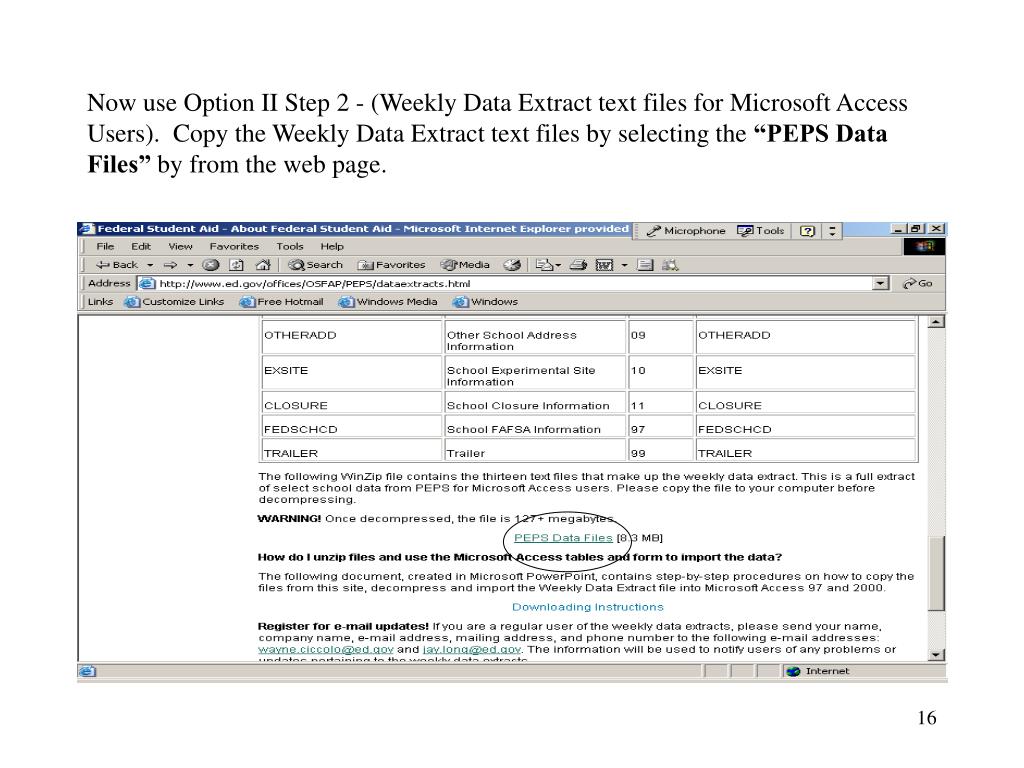Open the Favorites toolbar button
Viewport: 1024px width, 768px height.
click(391, 265)
